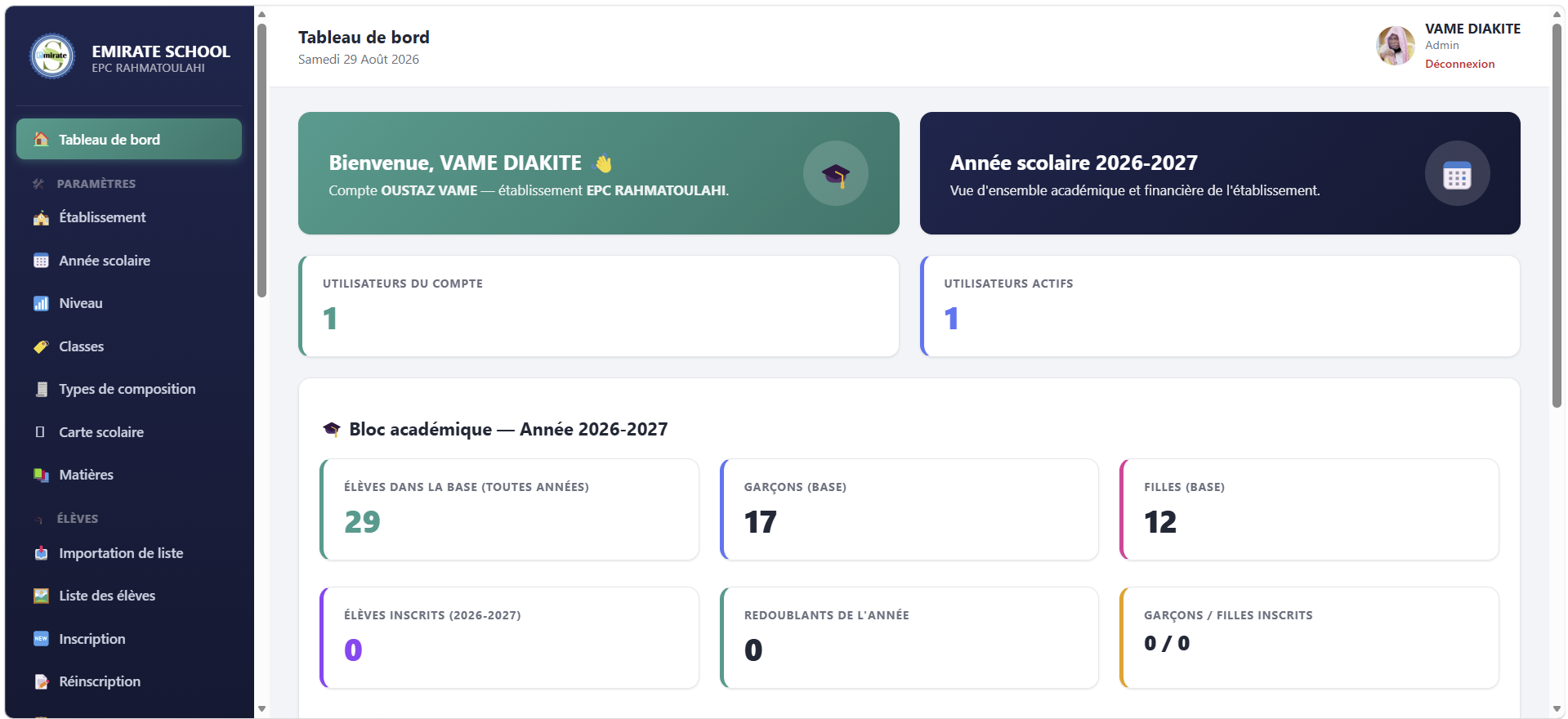Select Niveau in the sidebar

click(x=129, y=303)
